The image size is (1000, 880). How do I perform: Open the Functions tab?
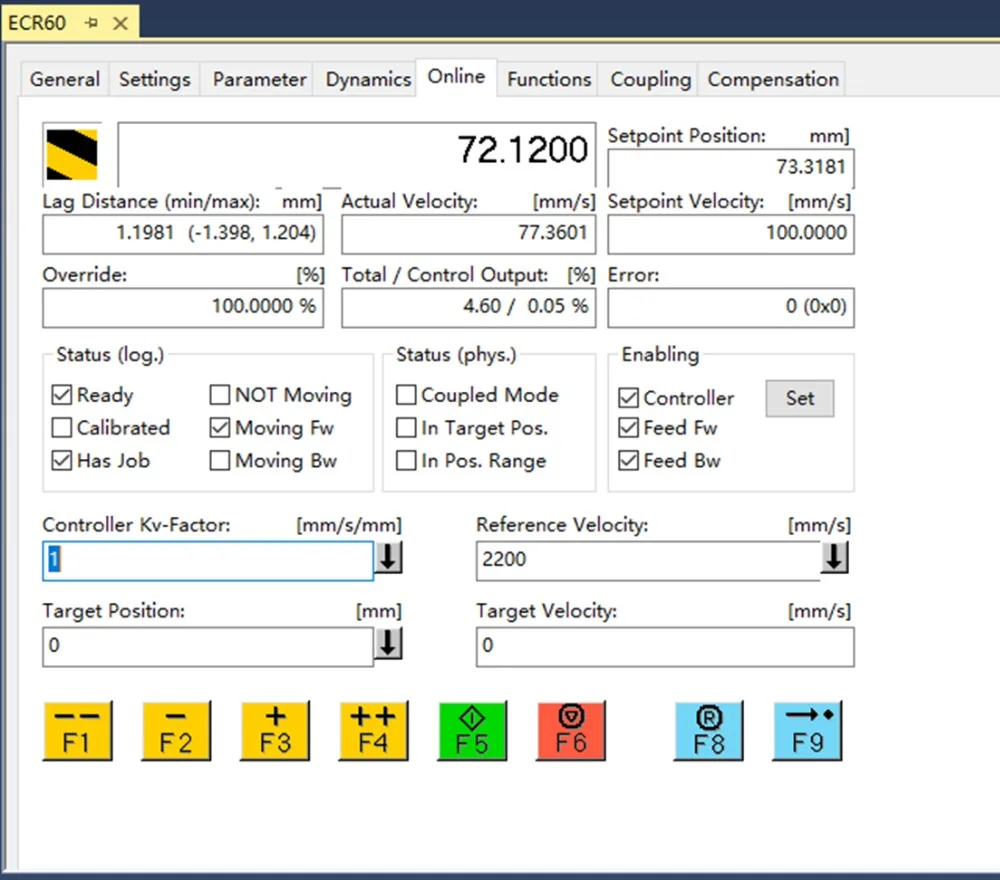click(549, 79)
